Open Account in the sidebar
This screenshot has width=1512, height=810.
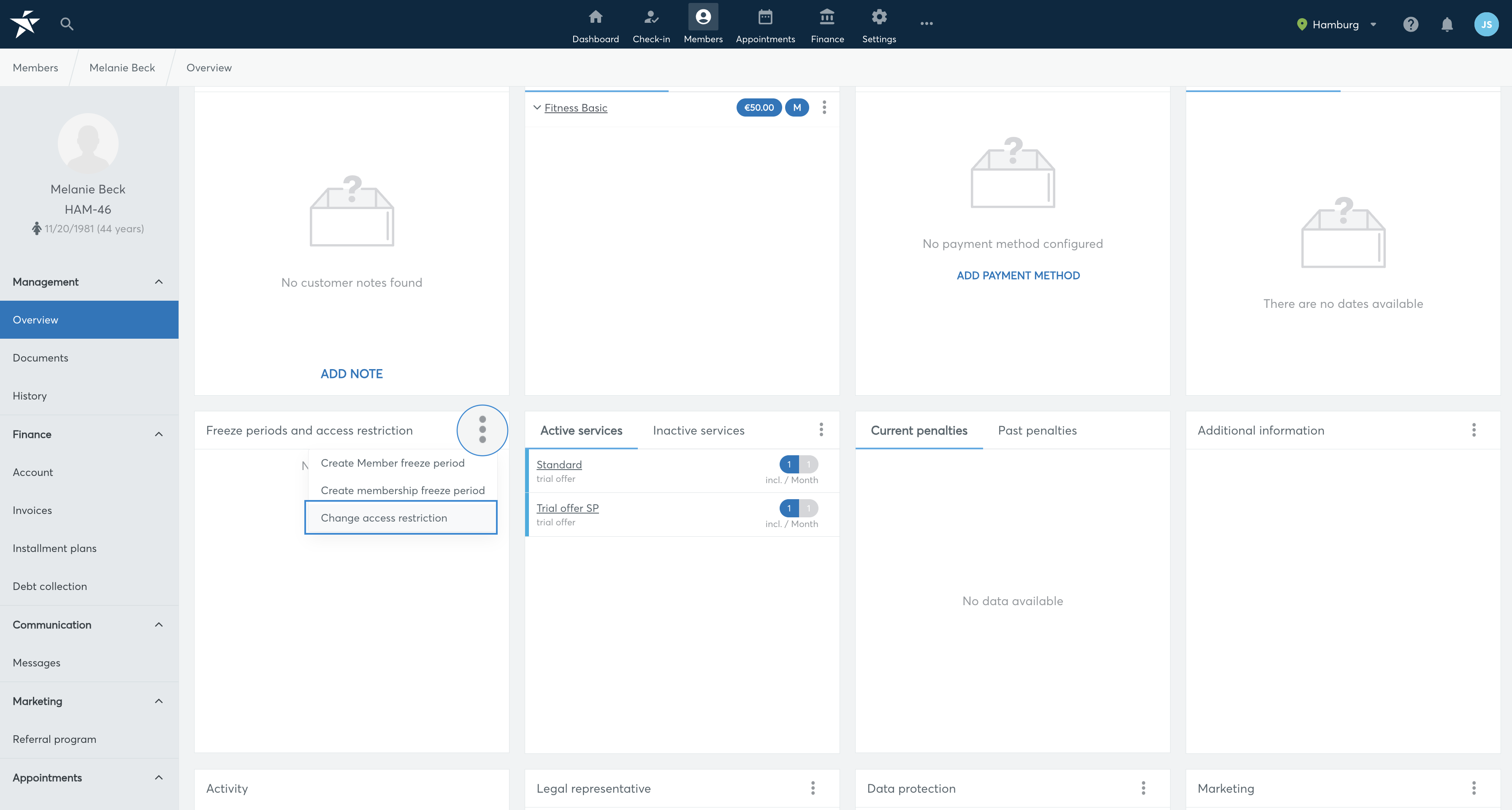89,472
